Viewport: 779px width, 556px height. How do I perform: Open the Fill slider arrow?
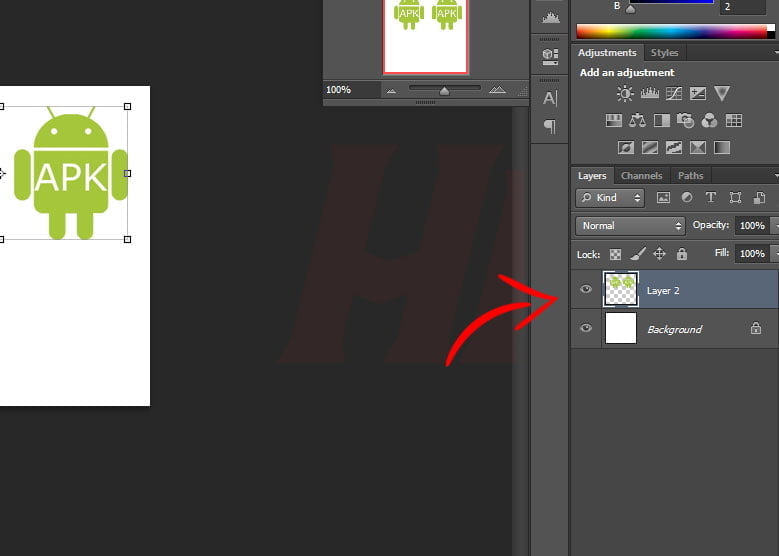tap(775, 253)
